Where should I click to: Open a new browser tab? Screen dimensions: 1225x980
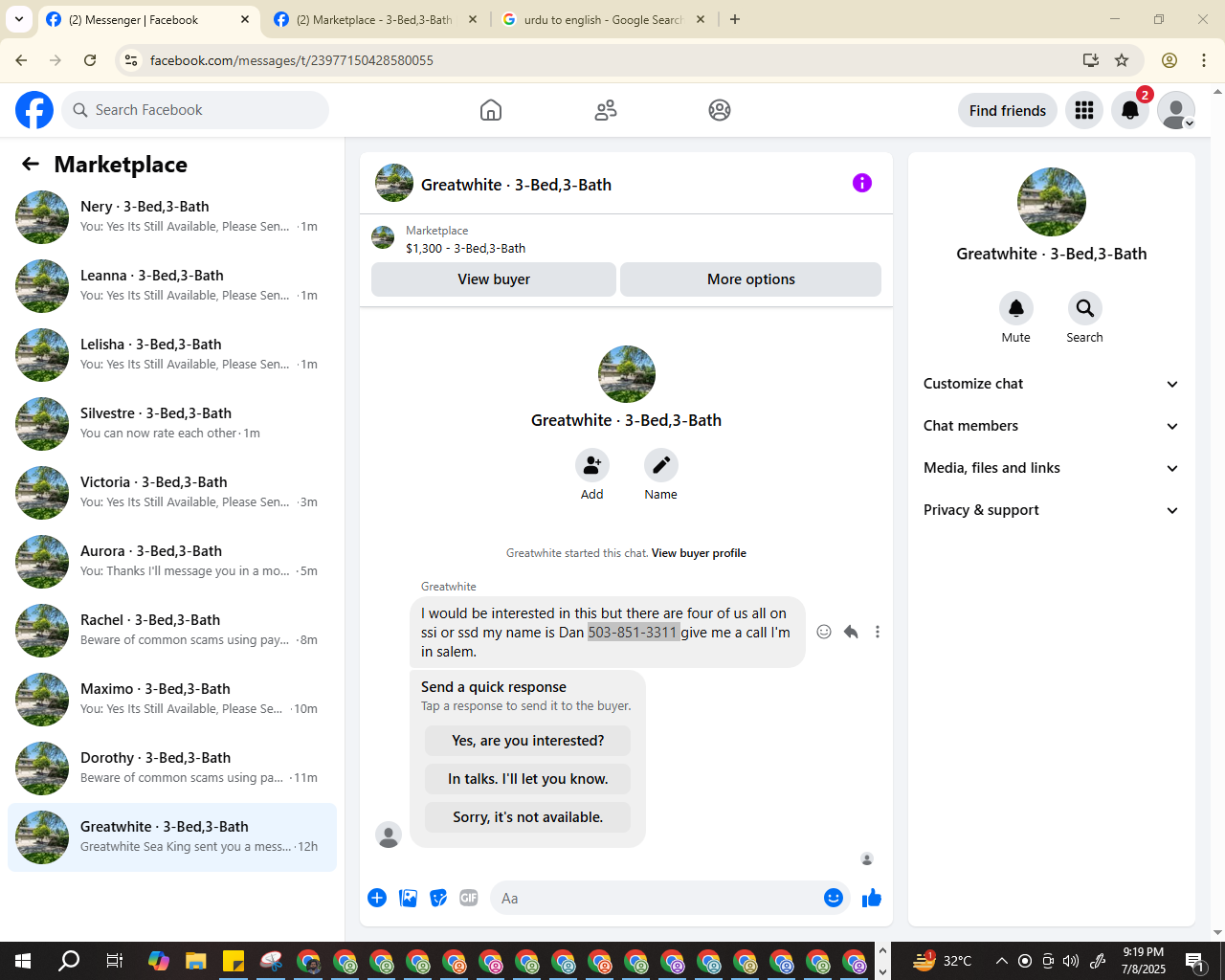pos(735,19)
